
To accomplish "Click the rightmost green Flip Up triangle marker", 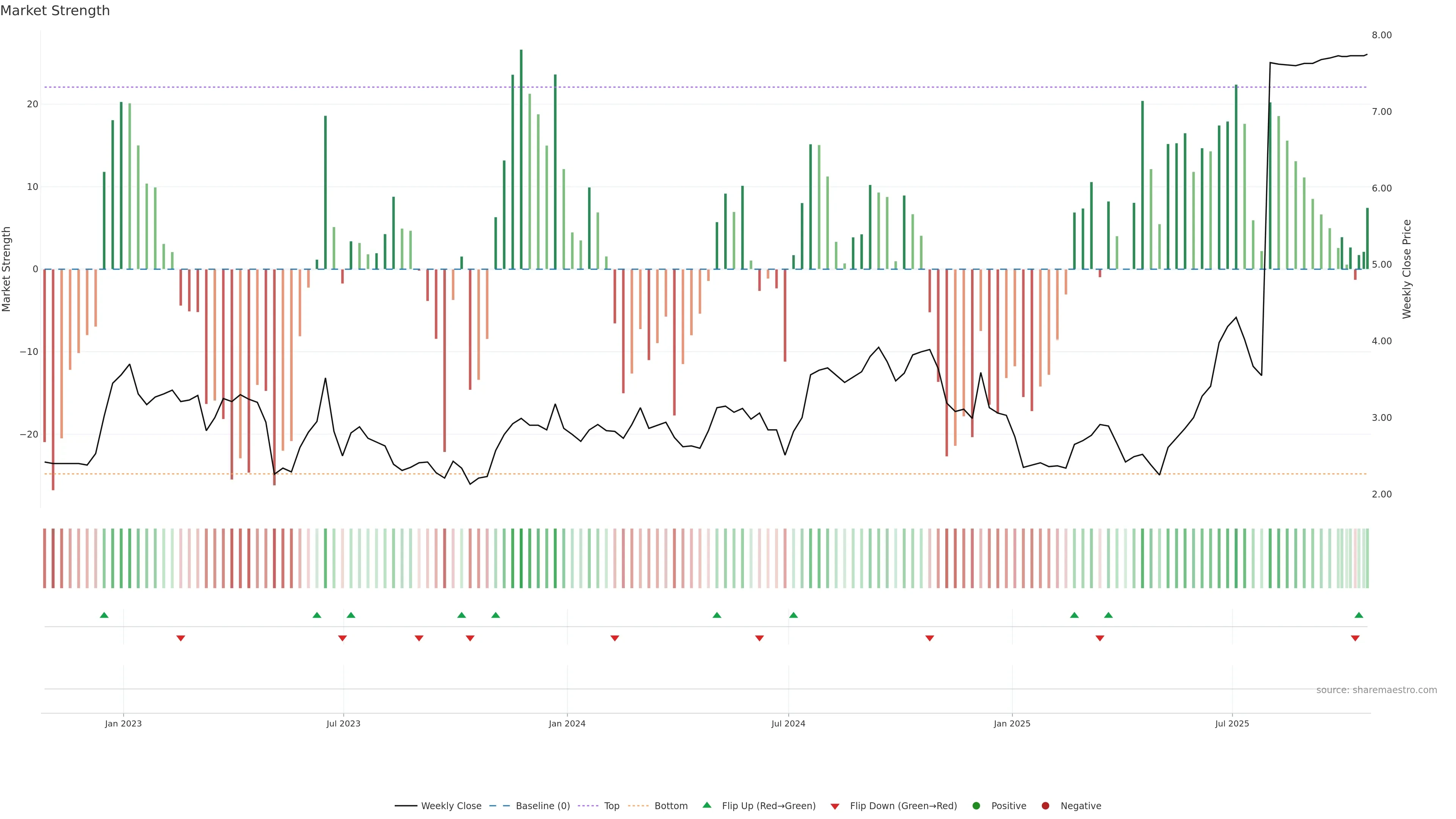I will click(x=1359, y=615).
